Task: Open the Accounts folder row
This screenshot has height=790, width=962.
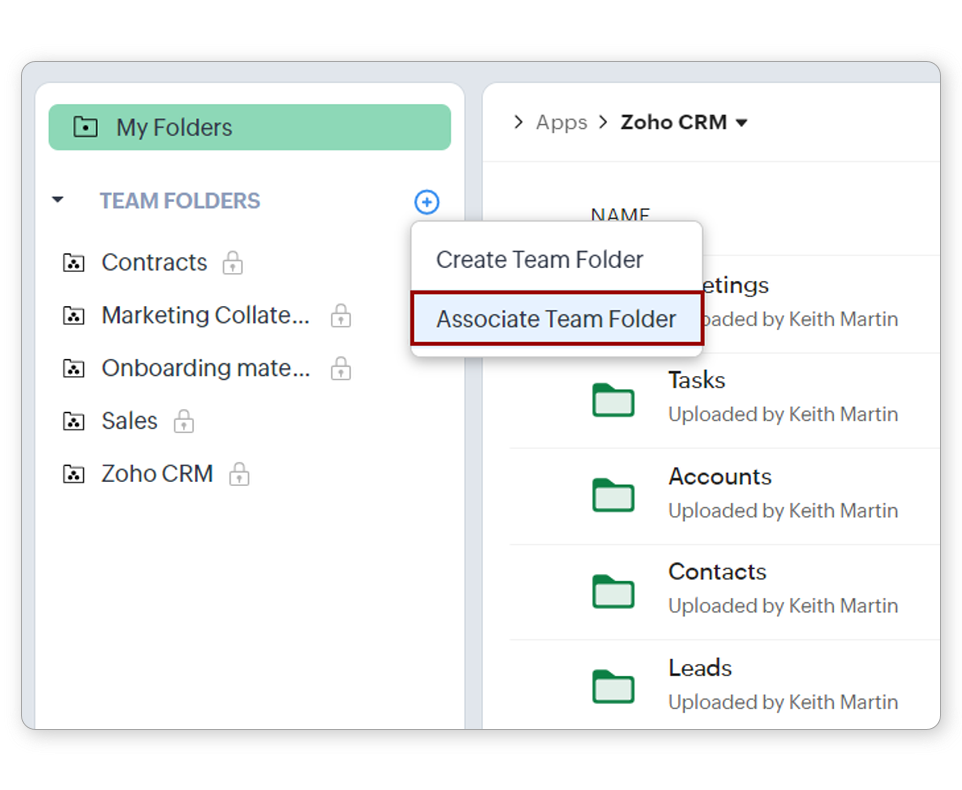Action: point(720,477)
